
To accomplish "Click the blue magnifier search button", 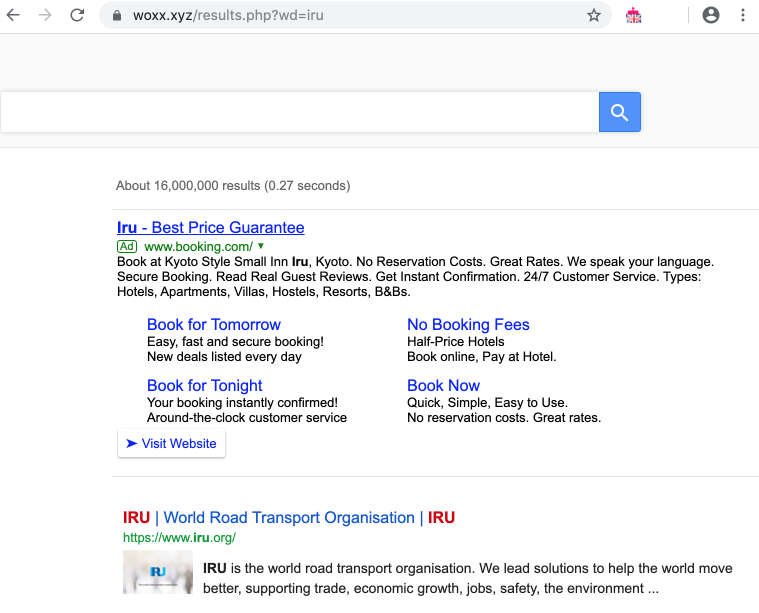I will click(x=619, y=112).
